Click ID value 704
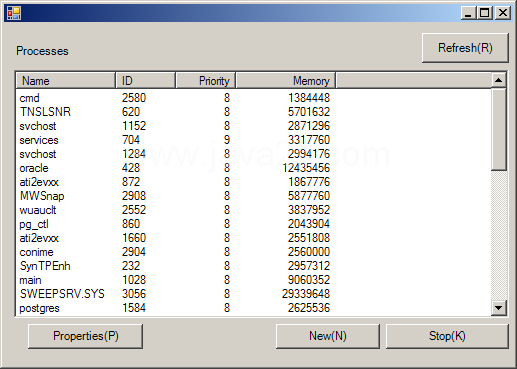The height and width of the screenshot is (369, 517). pos(131,140)
